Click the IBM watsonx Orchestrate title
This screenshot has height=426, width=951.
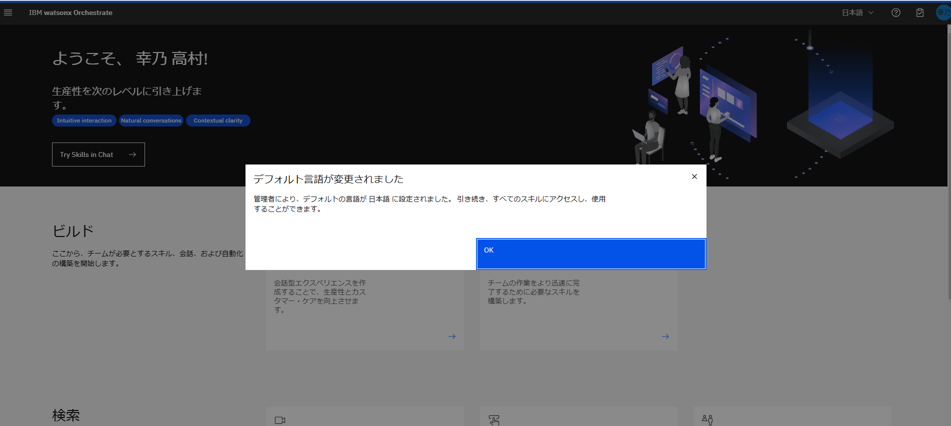tap(70, 13)
